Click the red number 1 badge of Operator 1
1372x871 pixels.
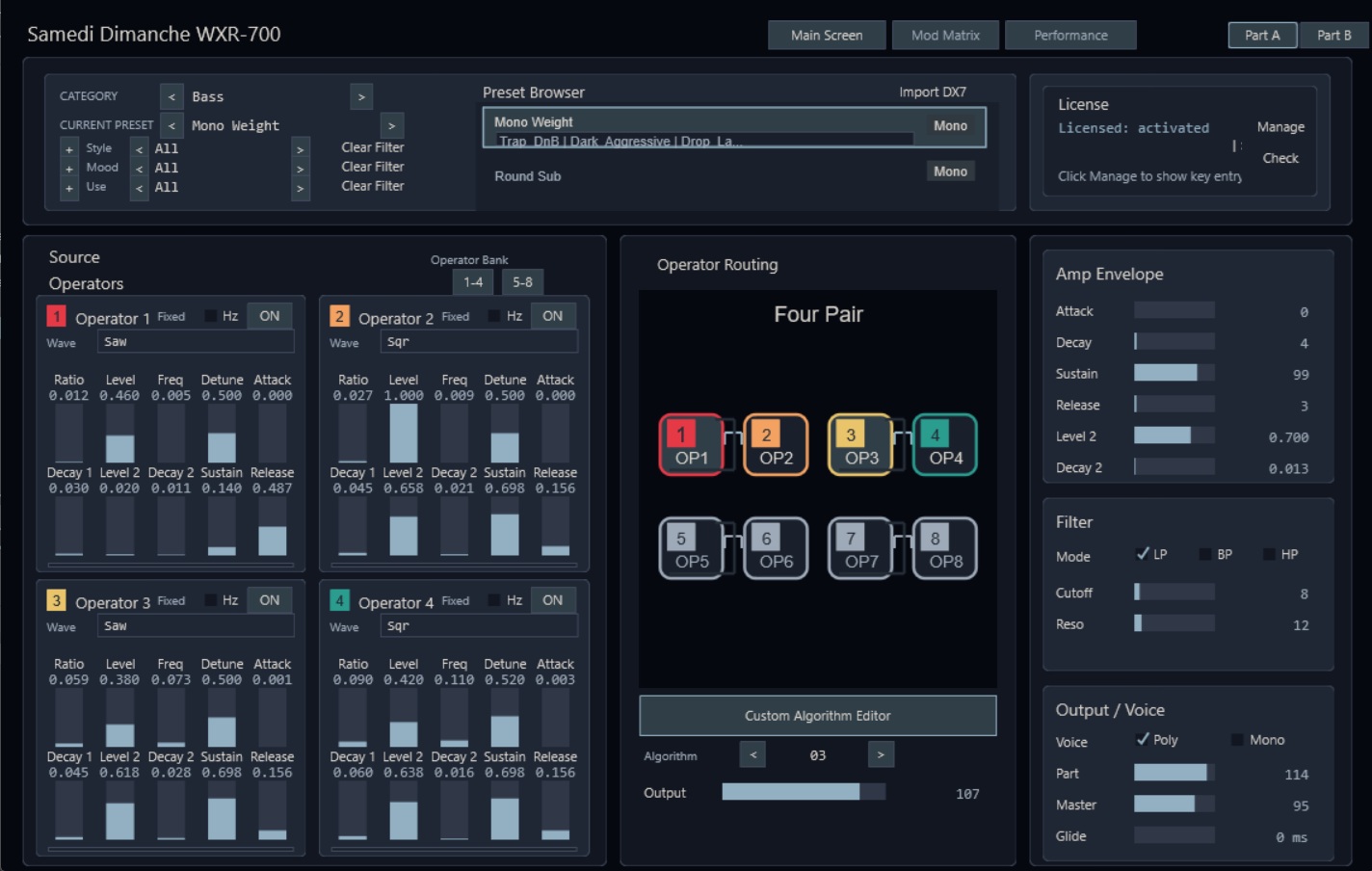pyautogui.click(x=56, y=316)
